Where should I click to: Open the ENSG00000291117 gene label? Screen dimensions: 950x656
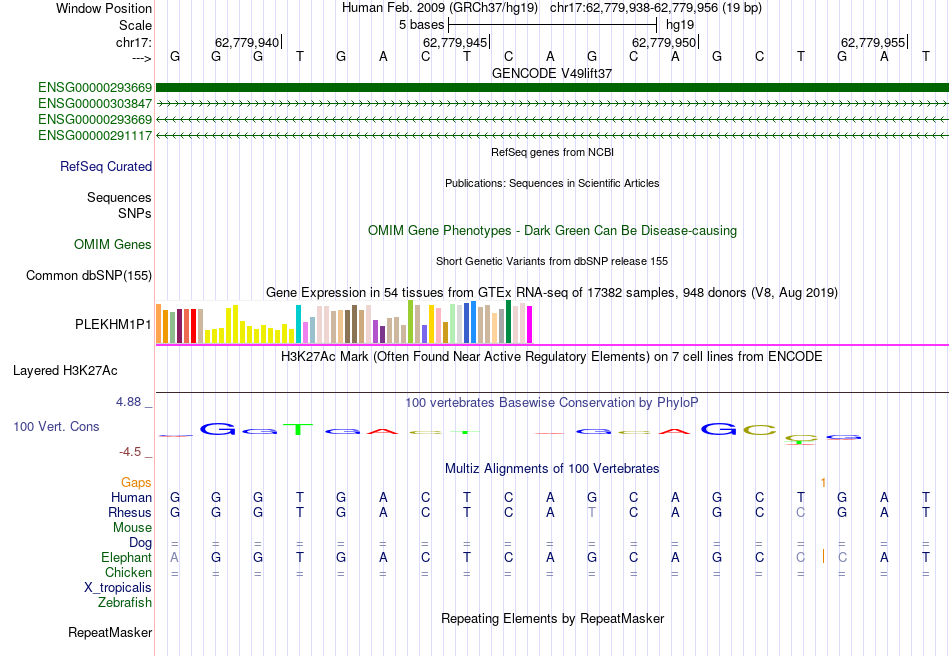click(95, 136)
